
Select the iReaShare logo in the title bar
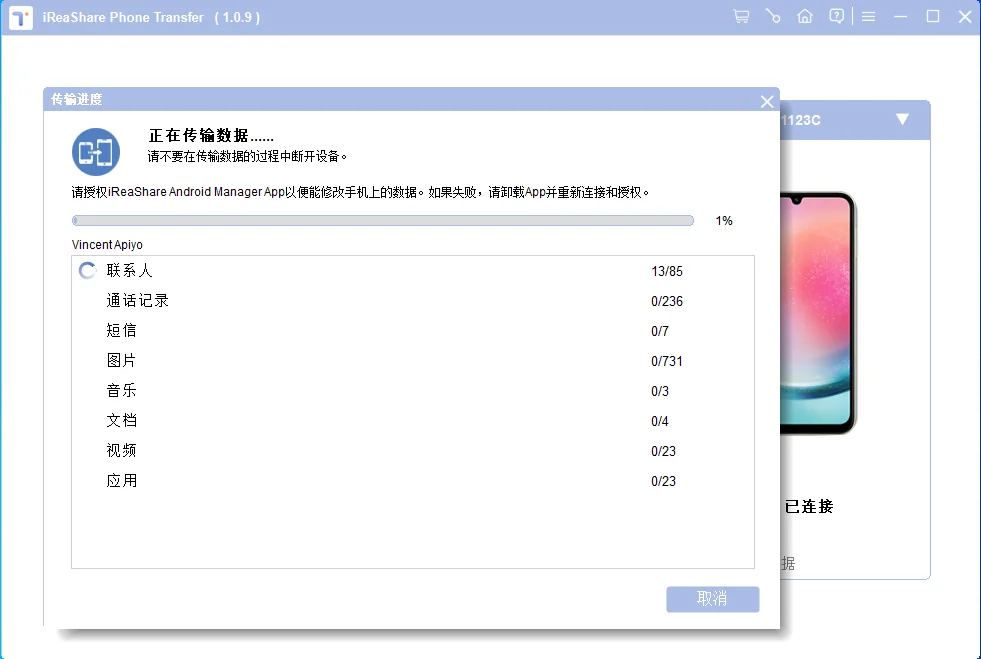pyautogui.click(x=20, y=17)
